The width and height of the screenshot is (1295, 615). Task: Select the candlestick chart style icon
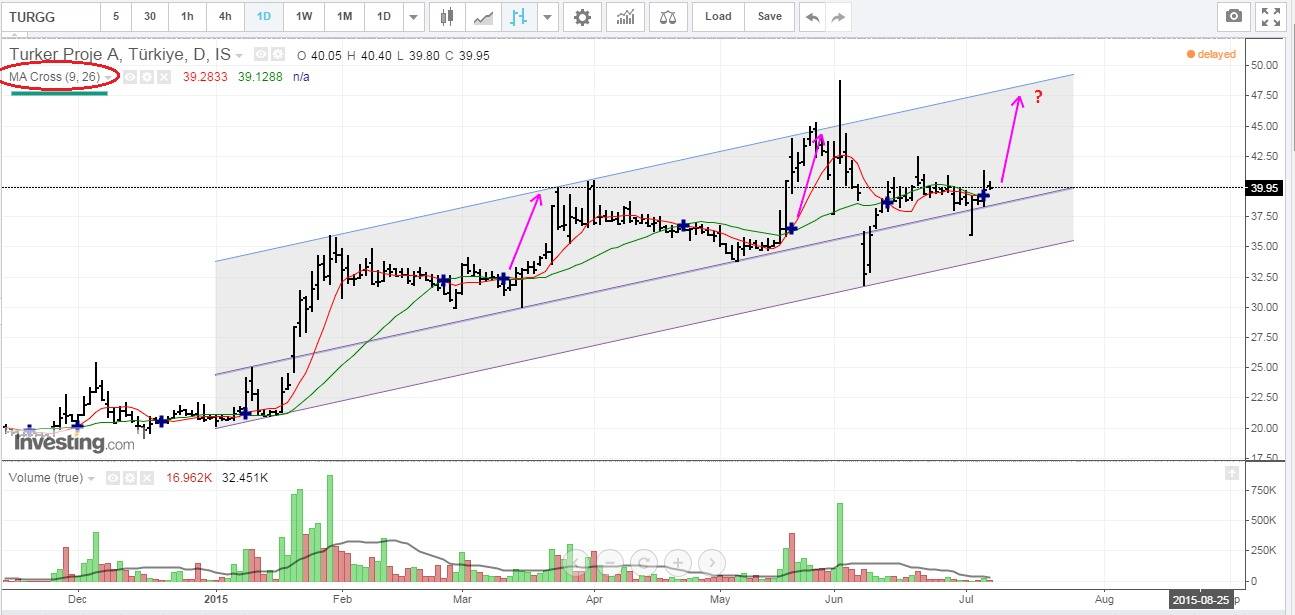click(x=447, y=17)
